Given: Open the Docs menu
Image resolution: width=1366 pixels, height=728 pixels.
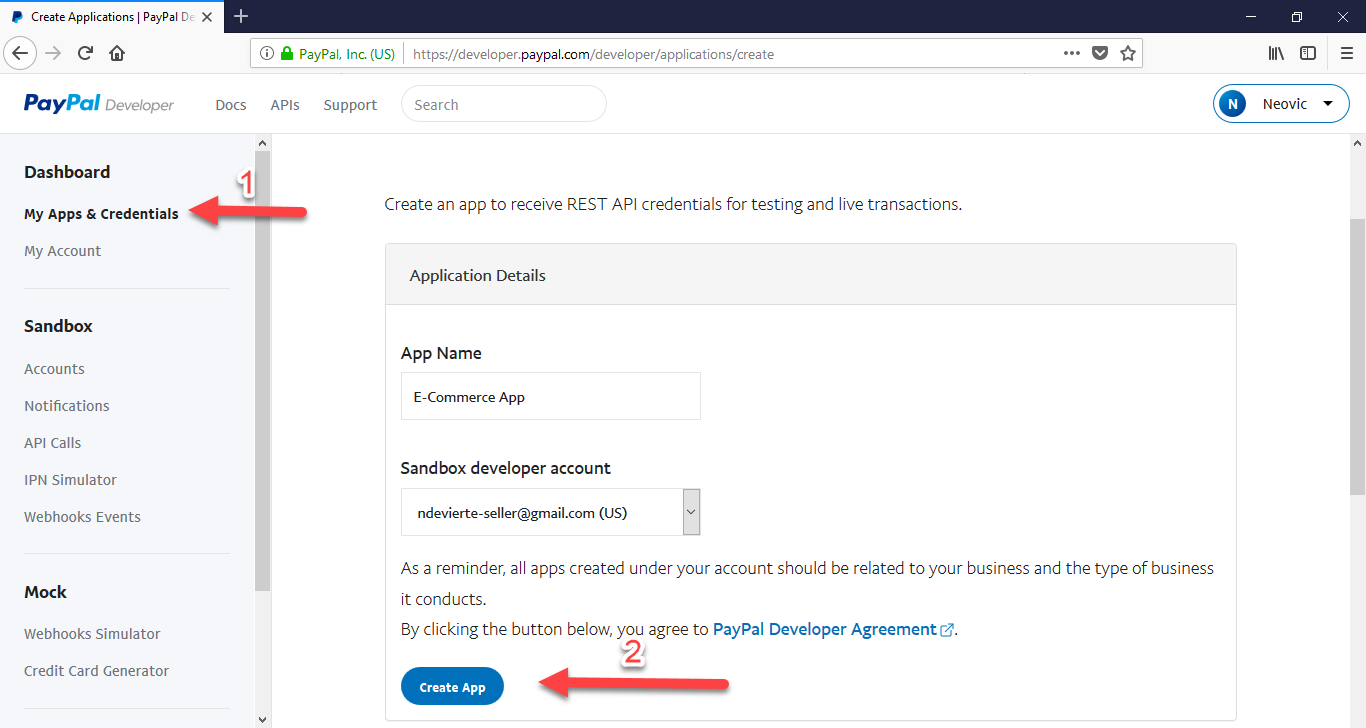Looking at the screenshot, I should (x=231, y=105).
